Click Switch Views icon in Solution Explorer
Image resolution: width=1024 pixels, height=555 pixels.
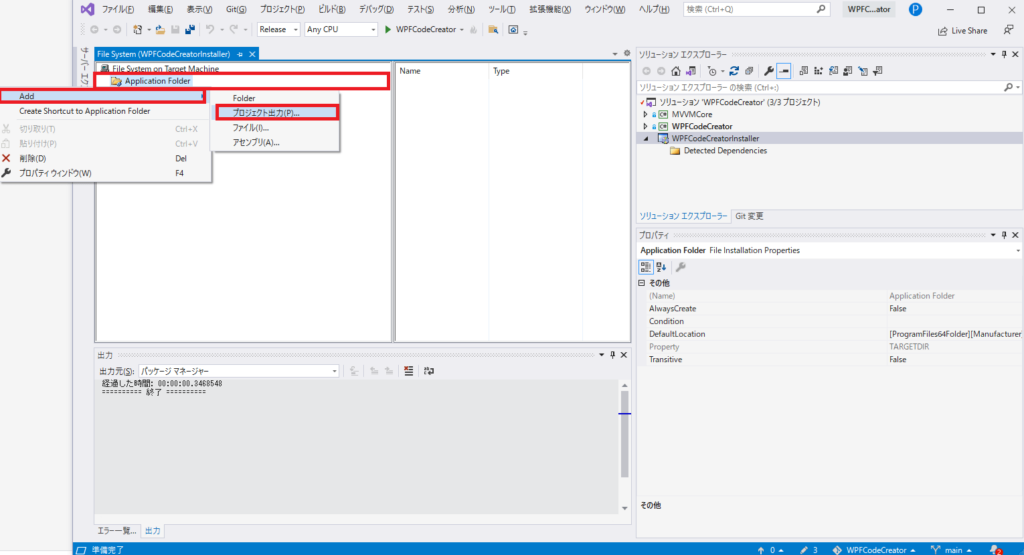[x=691, y=71]
